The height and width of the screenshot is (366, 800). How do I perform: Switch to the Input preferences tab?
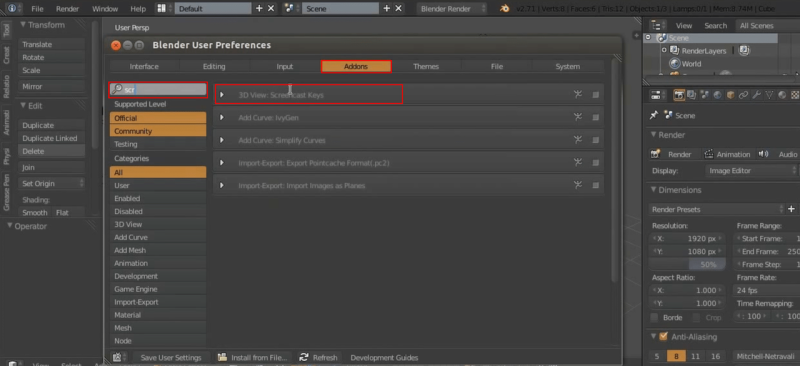[x=285, y=66]
